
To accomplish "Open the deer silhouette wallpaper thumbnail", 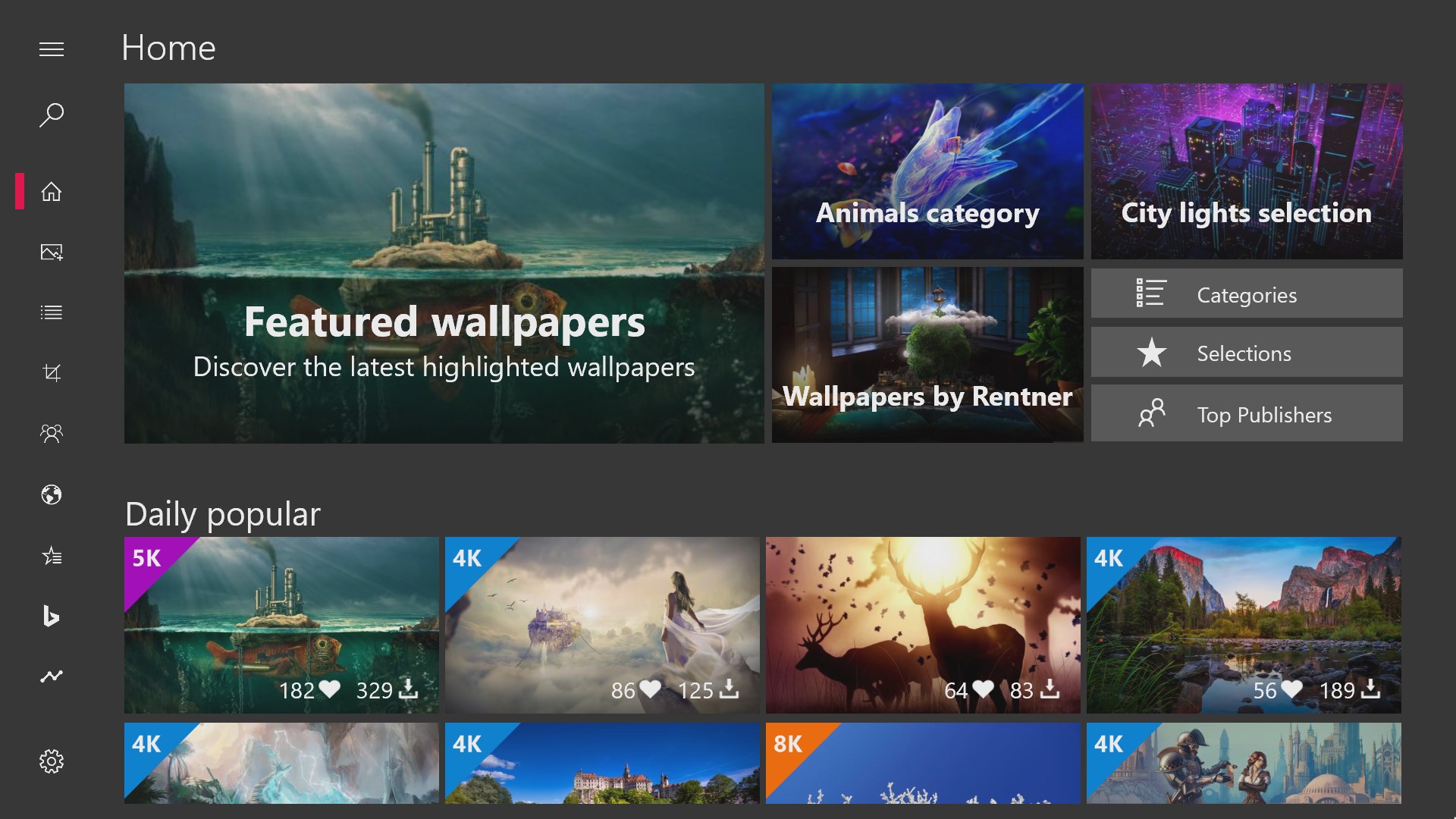I will tap(922, 623).
